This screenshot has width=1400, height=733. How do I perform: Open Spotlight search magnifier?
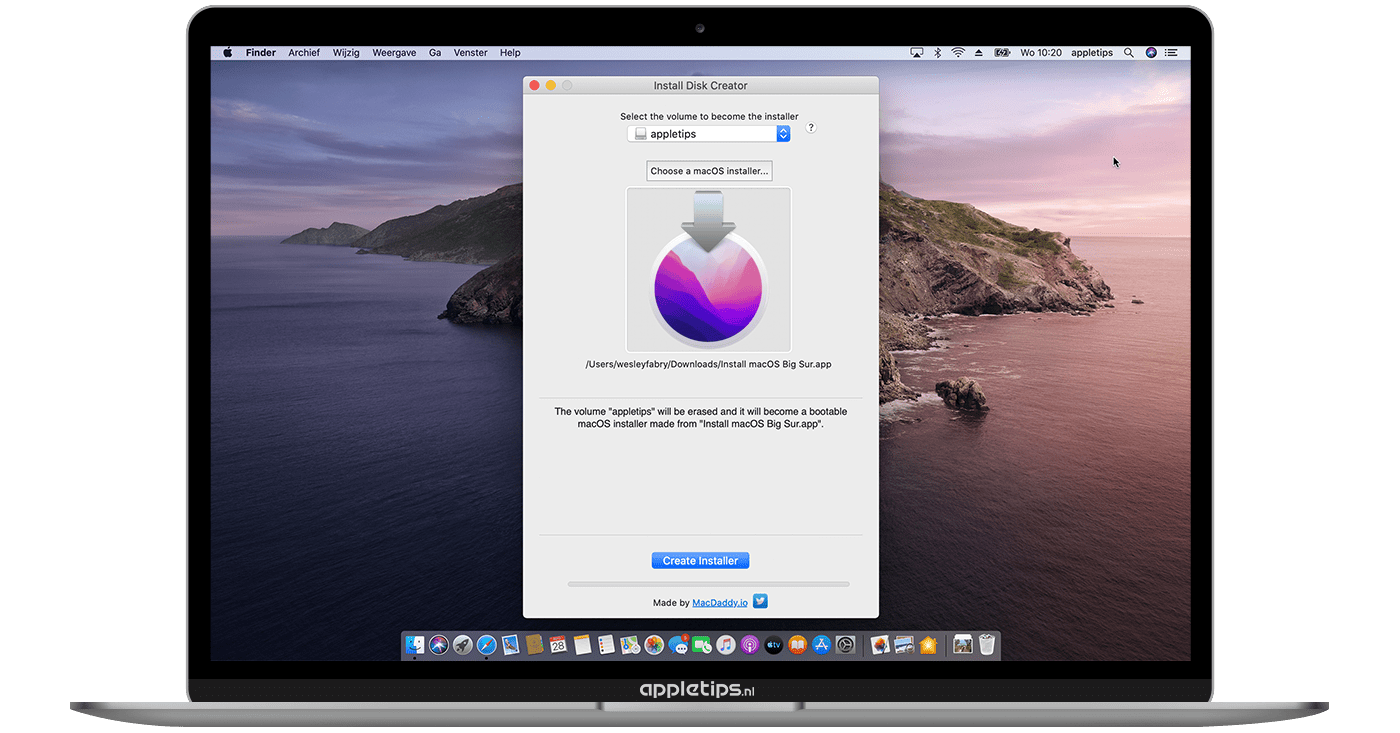(1129, 53)
